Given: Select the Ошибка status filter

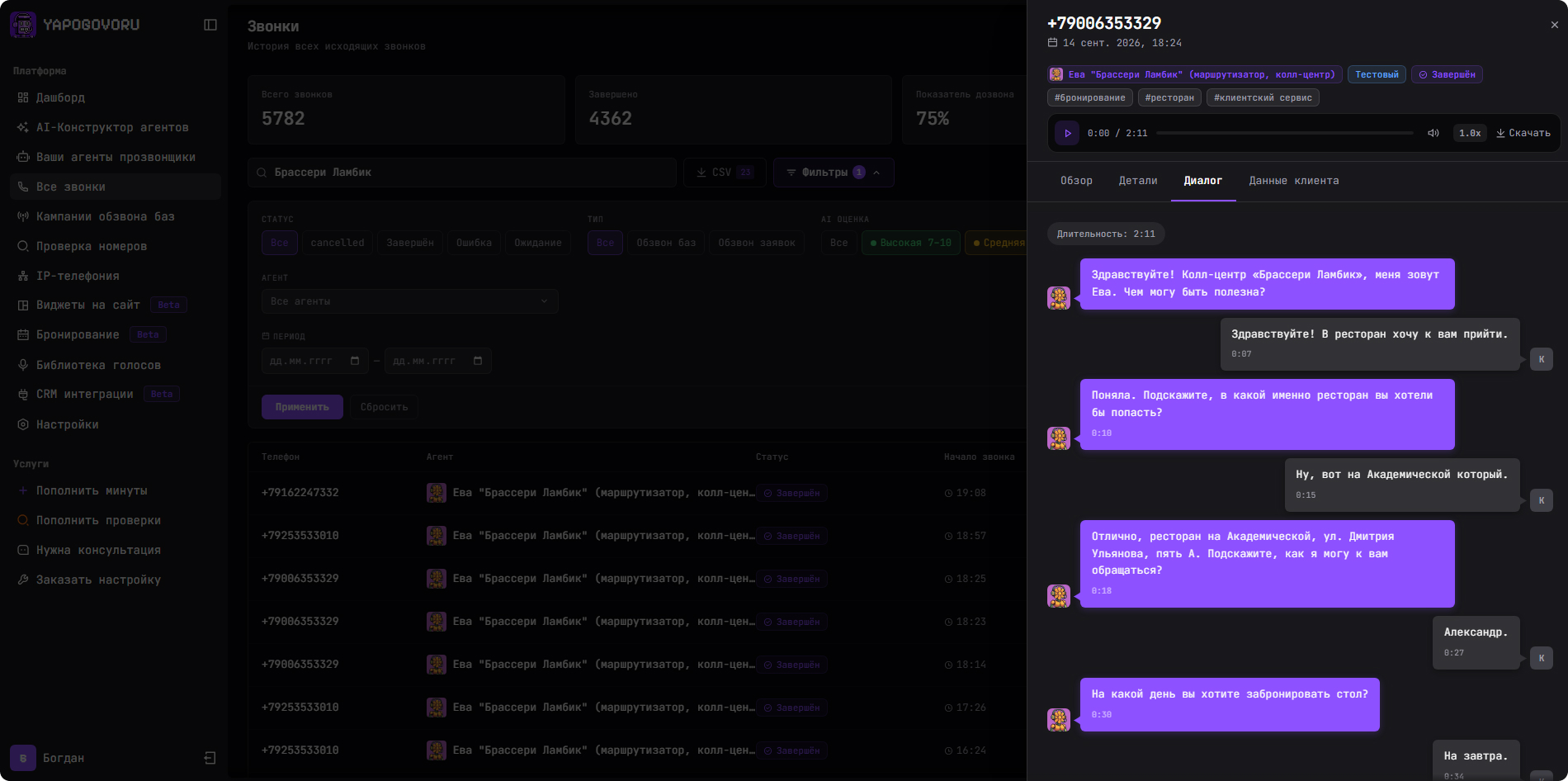Looking at the screenshot, I should 474,243.
